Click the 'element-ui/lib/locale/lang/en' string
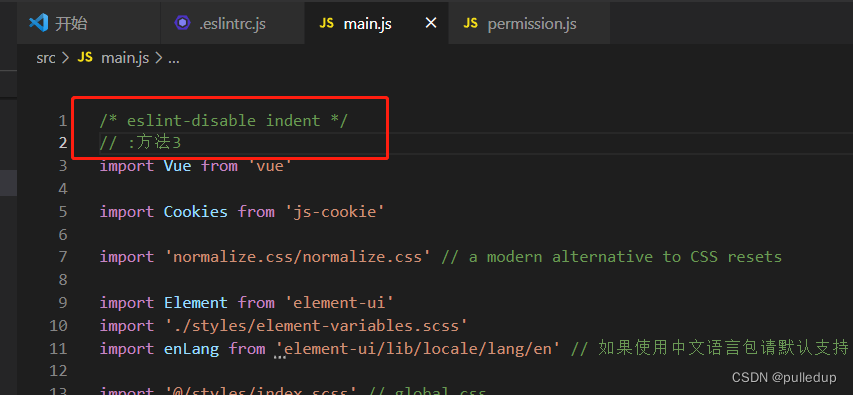 pyautogui.click(x=418, y=348)
